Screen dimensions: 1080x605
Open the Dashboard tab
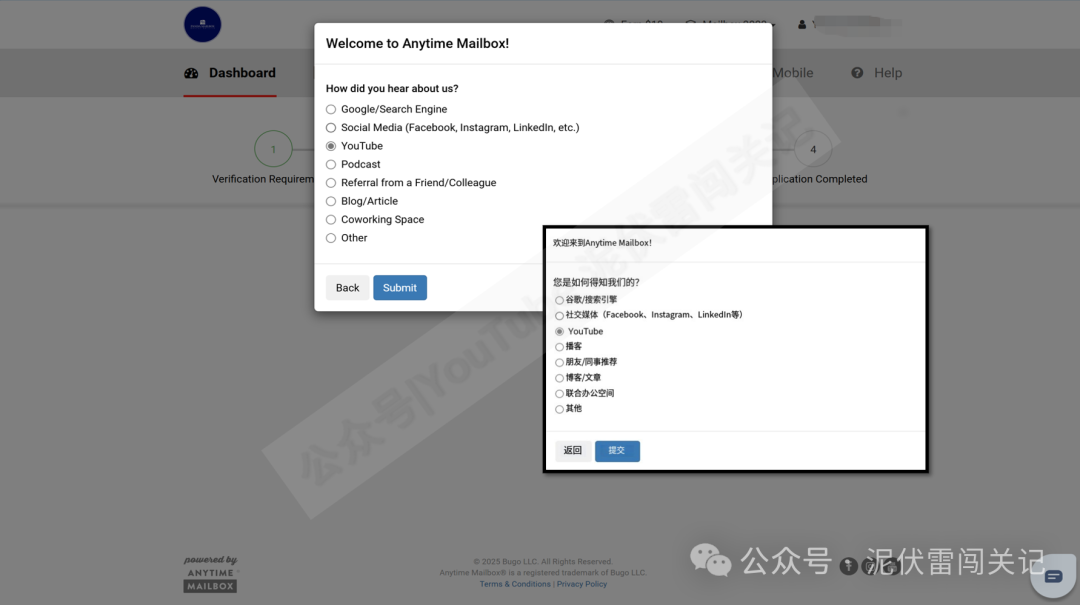[x=230, y=73]
